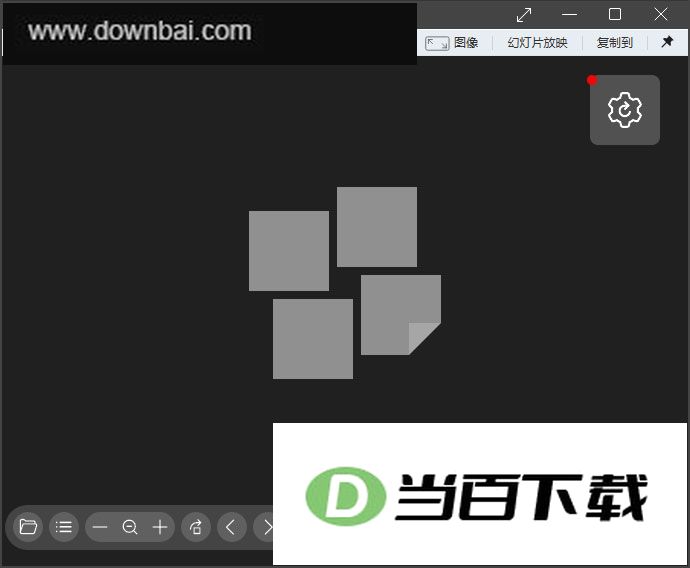Maximize the viewer window
690x568 pixels.
pyautogui.click(x=615, y=15)
